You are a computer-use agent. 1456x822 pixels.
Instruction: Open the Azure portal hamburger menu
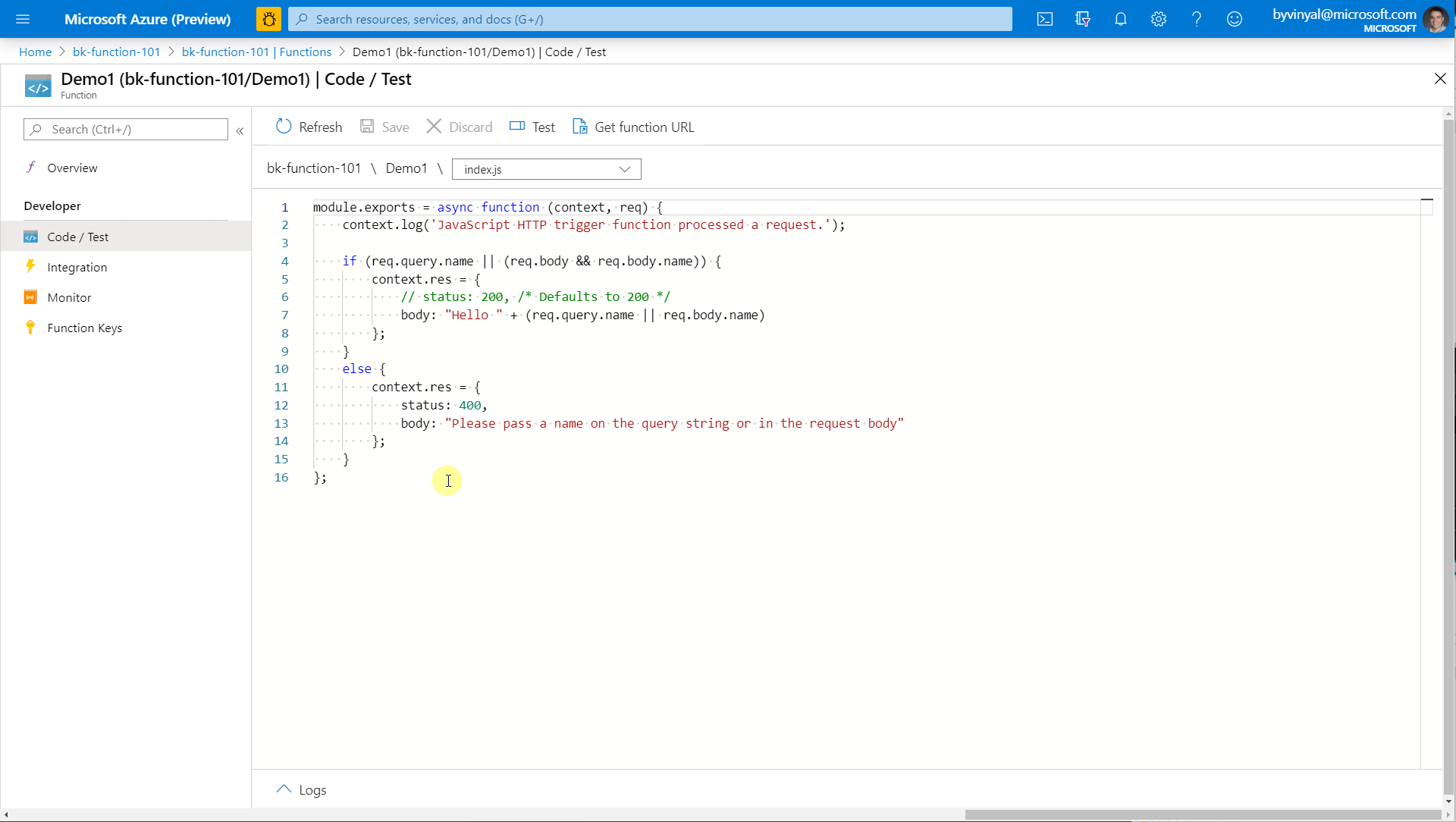tap(24, 19)
